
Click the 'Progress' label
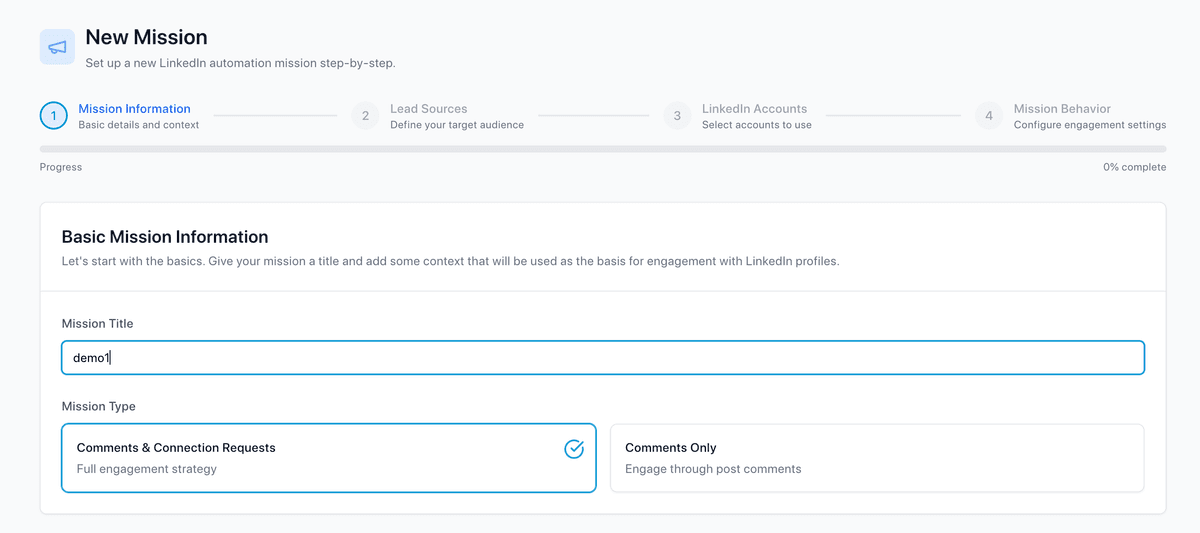61,167
